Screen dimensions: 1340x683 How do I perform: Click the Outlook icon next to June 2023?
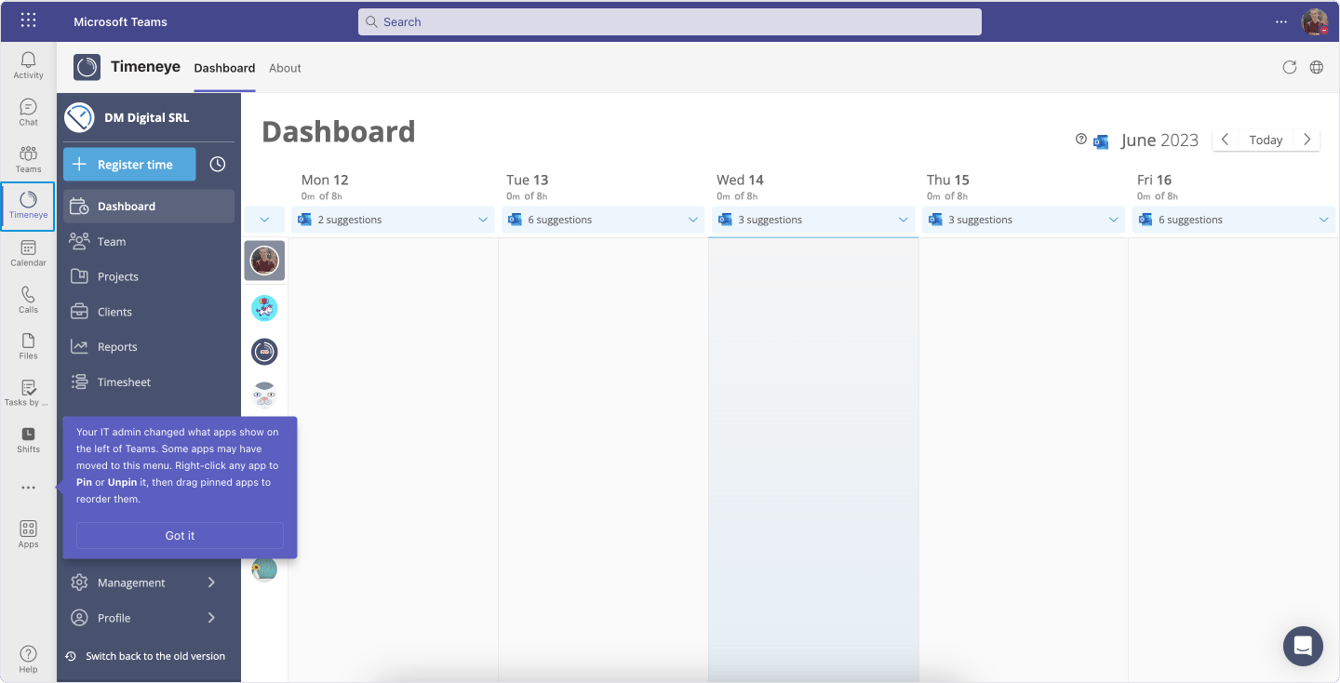tap(1101, 141)
